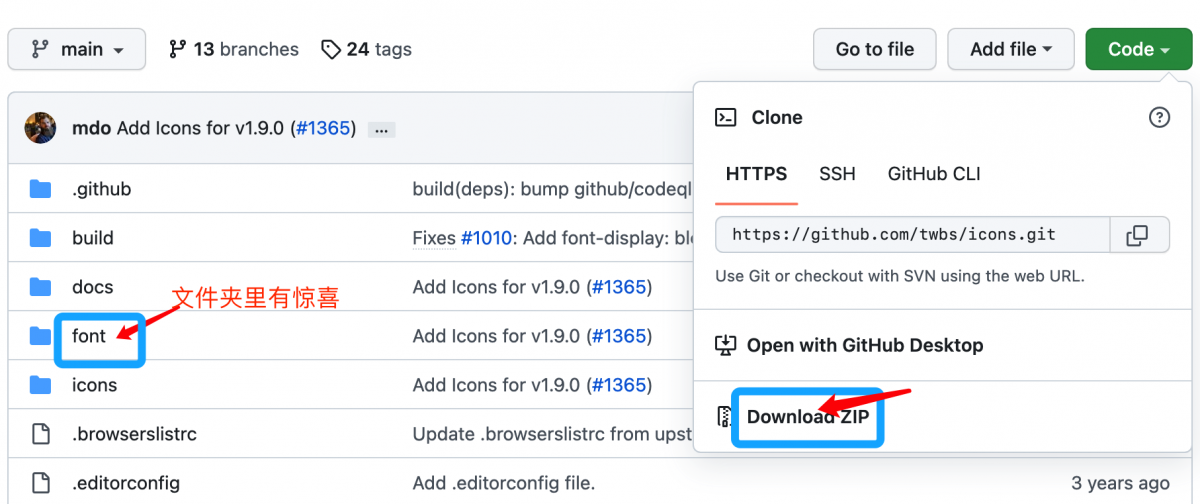Expand the commit message ellipsis
Screen dimensions: 1200x504
click(382, 129)
